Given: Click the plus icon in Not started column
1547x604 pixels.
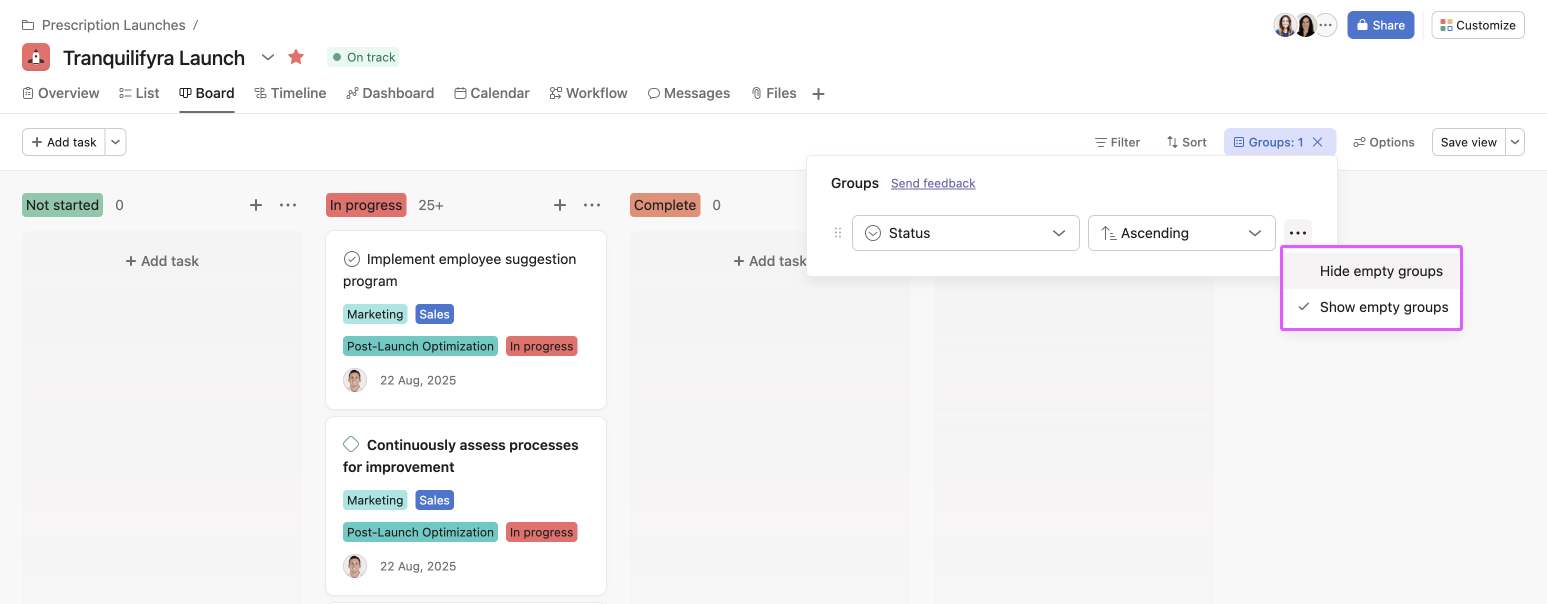Looking at the screenshot, I should [256, 205].
